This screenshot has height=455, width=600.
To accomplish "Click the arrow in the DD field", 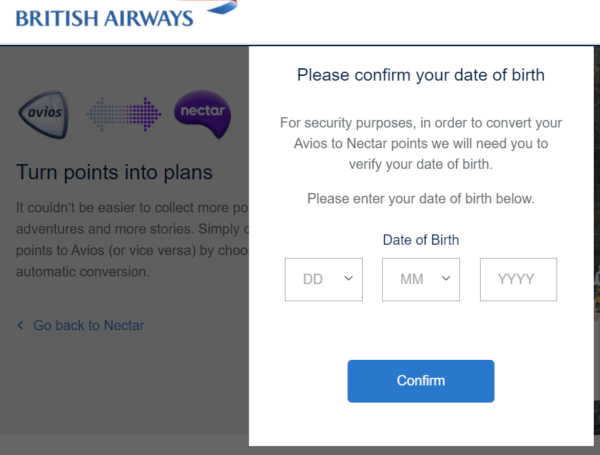I will tap(348, 279).
